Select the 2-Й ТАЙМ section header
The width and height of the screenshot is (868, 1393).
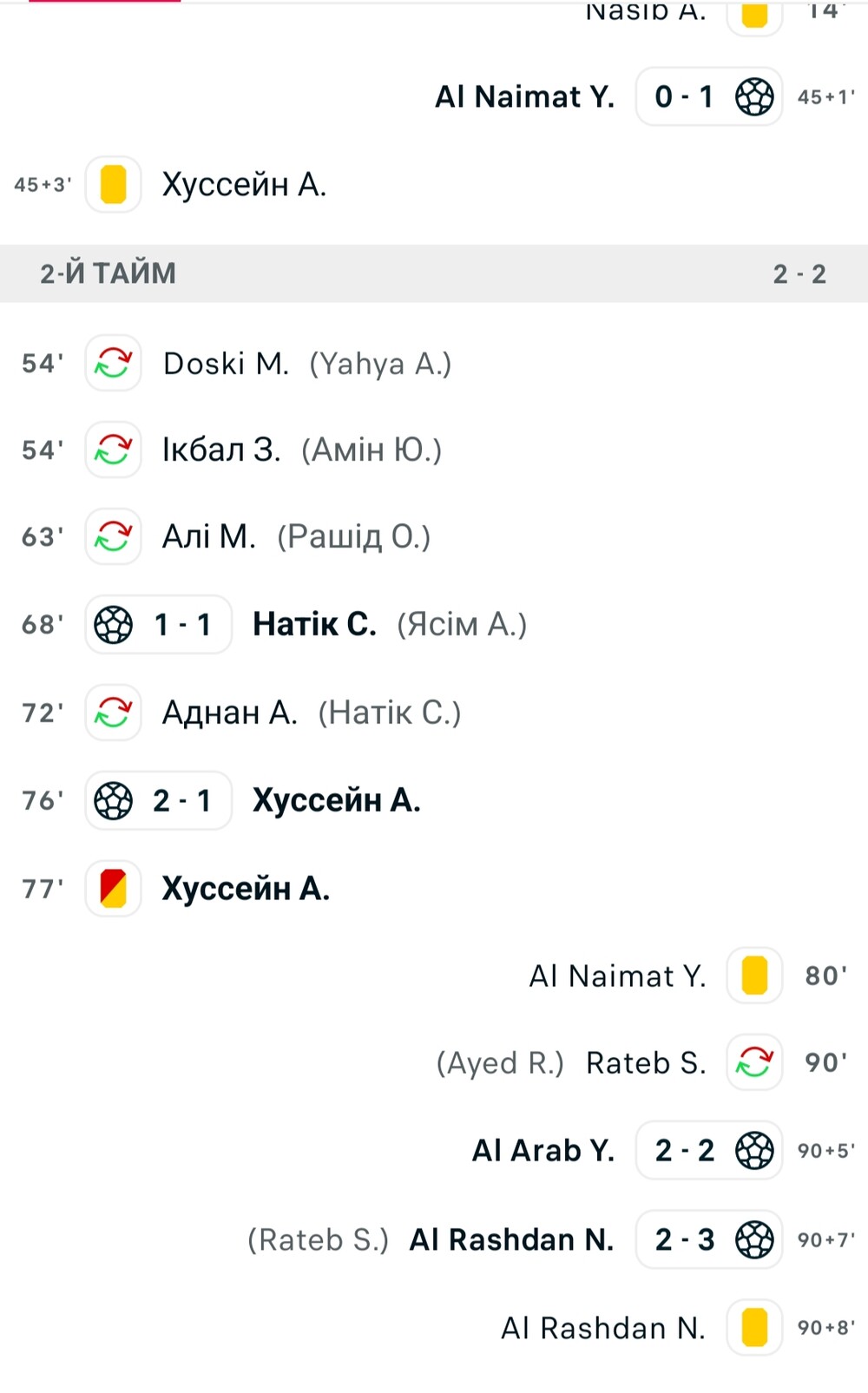click(x=434, y=273)
